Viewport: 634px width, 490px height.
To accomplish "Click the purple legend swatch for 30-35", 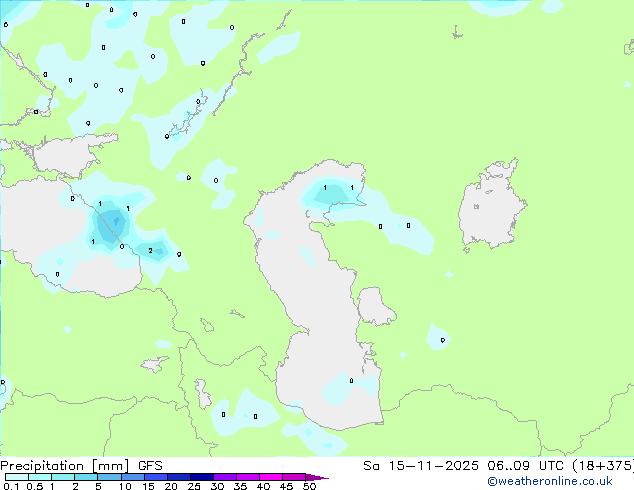I will pyautogui.click(x=224, y=477).
